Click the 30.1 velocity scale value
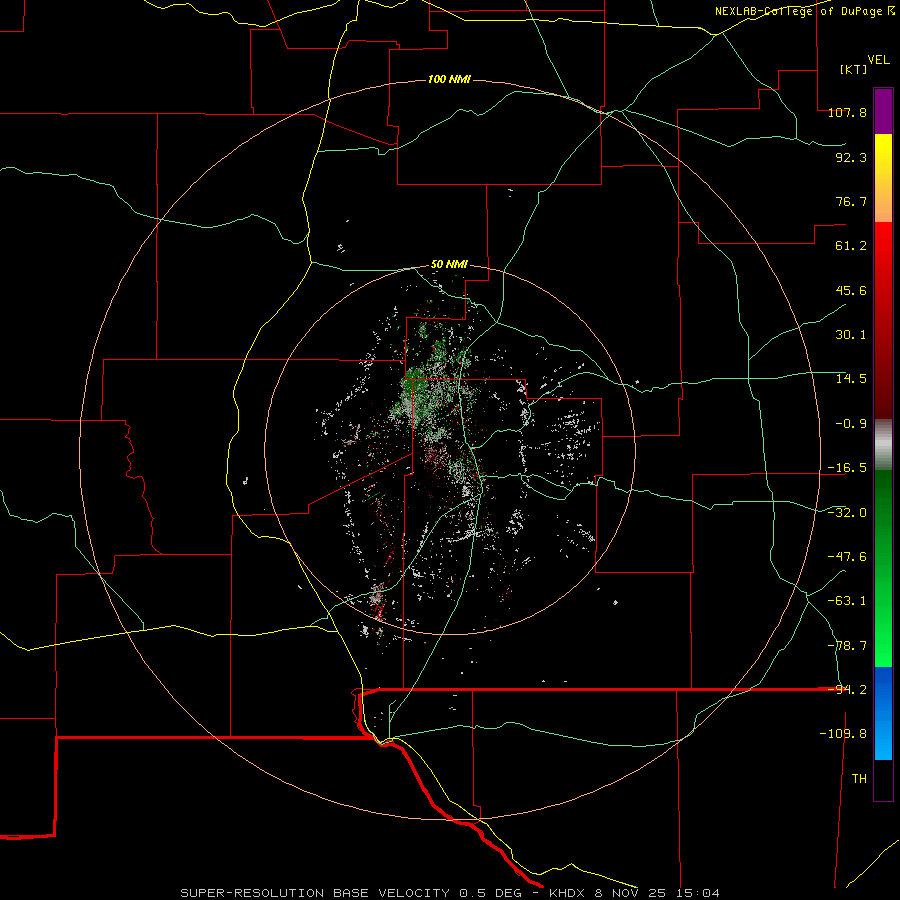 click(851, 335)
